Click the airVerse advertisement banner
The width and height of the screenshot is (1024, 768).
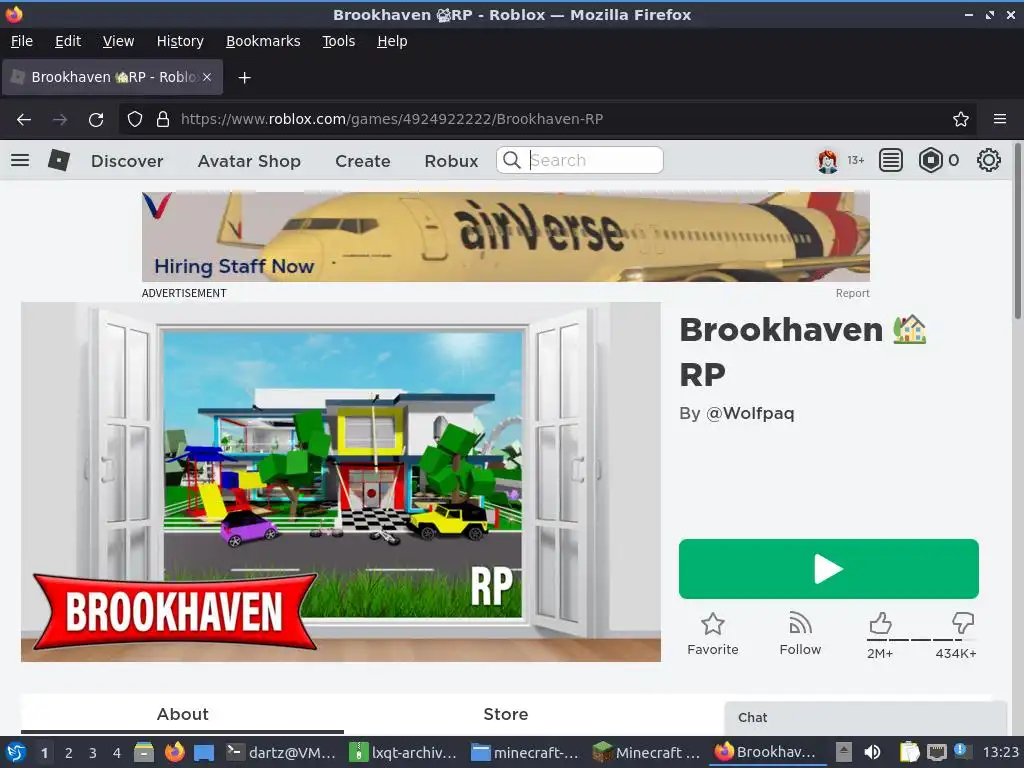505,236
